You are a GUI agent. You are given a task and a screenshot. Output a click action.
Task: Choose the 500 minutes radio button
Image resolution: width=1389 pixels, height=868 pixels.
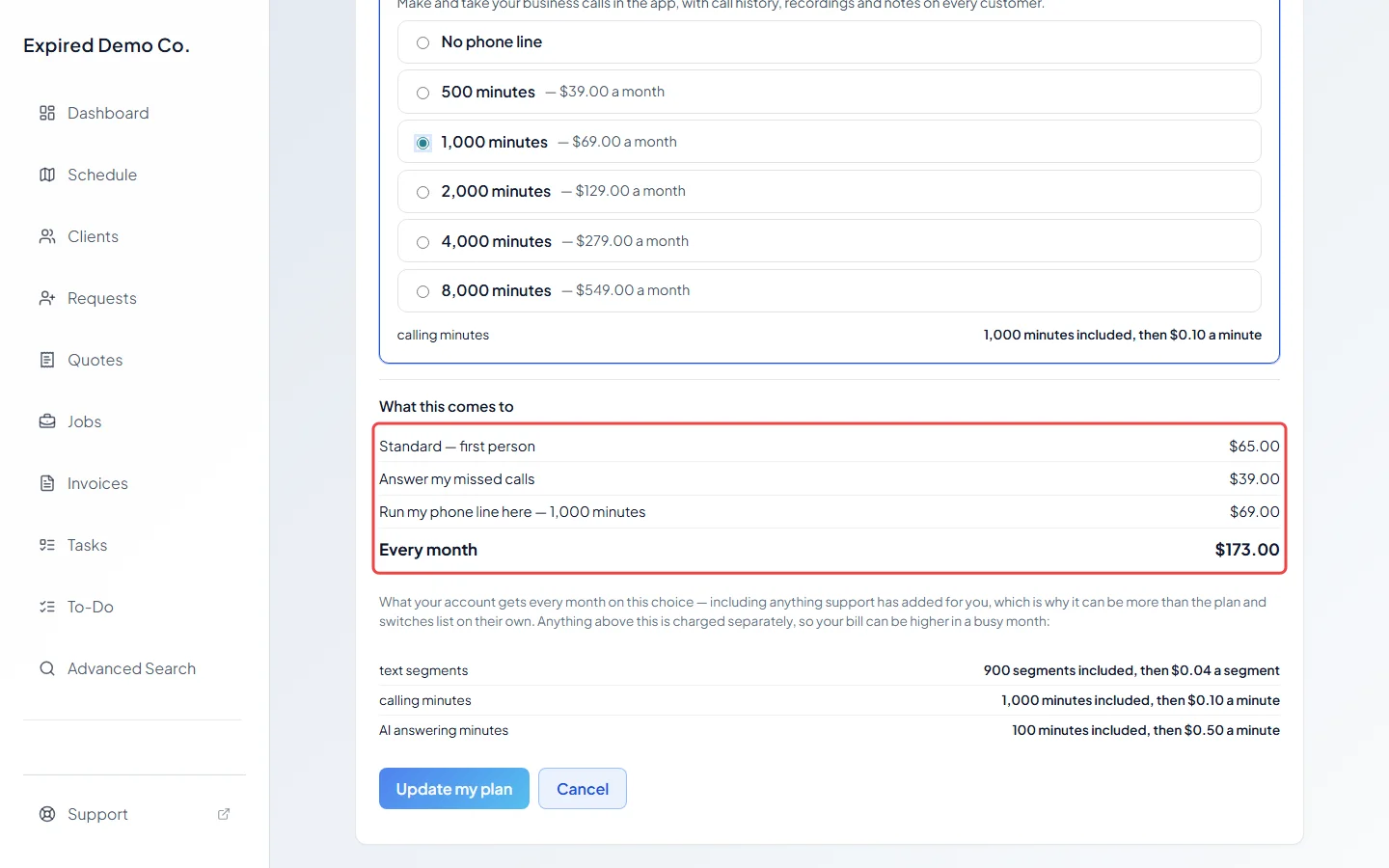click(422, 93)
